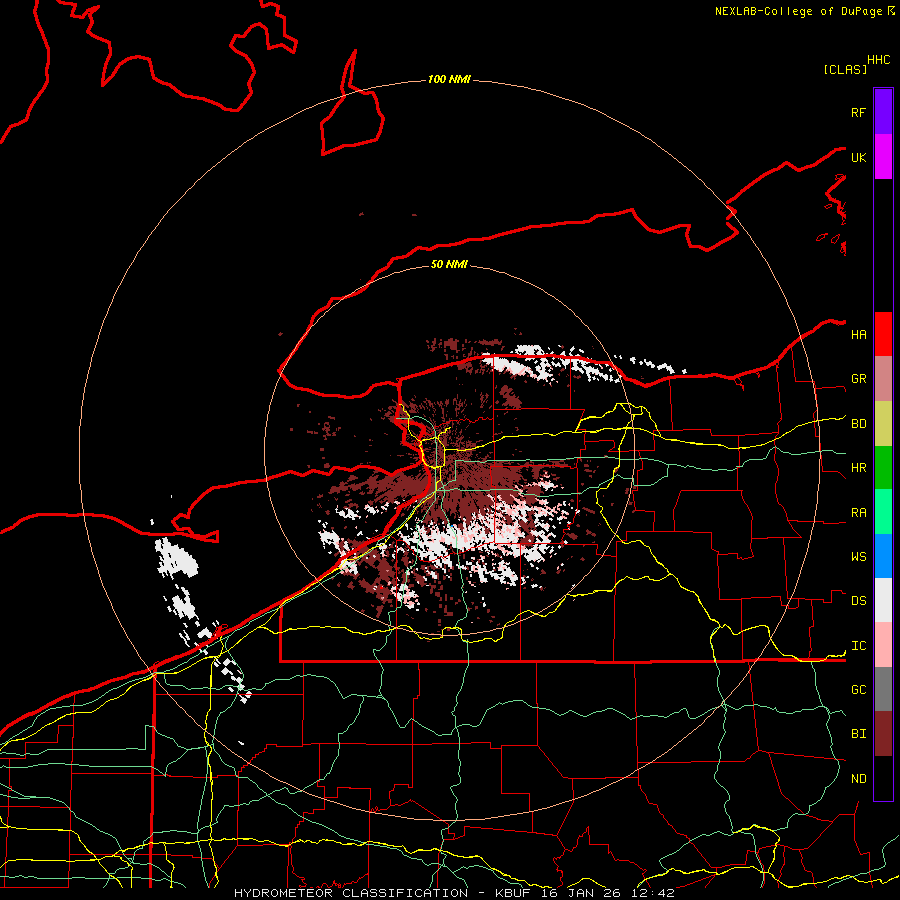Click the red HA color swatch in the legend
The image size is (900, 900).
click(883, 334)
